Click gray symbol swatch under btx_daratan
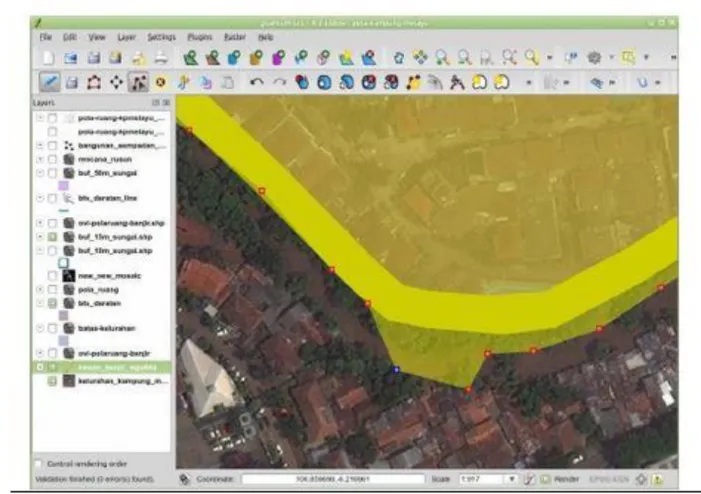This screenshot has height=494, width=701. (x=63, y=316)
